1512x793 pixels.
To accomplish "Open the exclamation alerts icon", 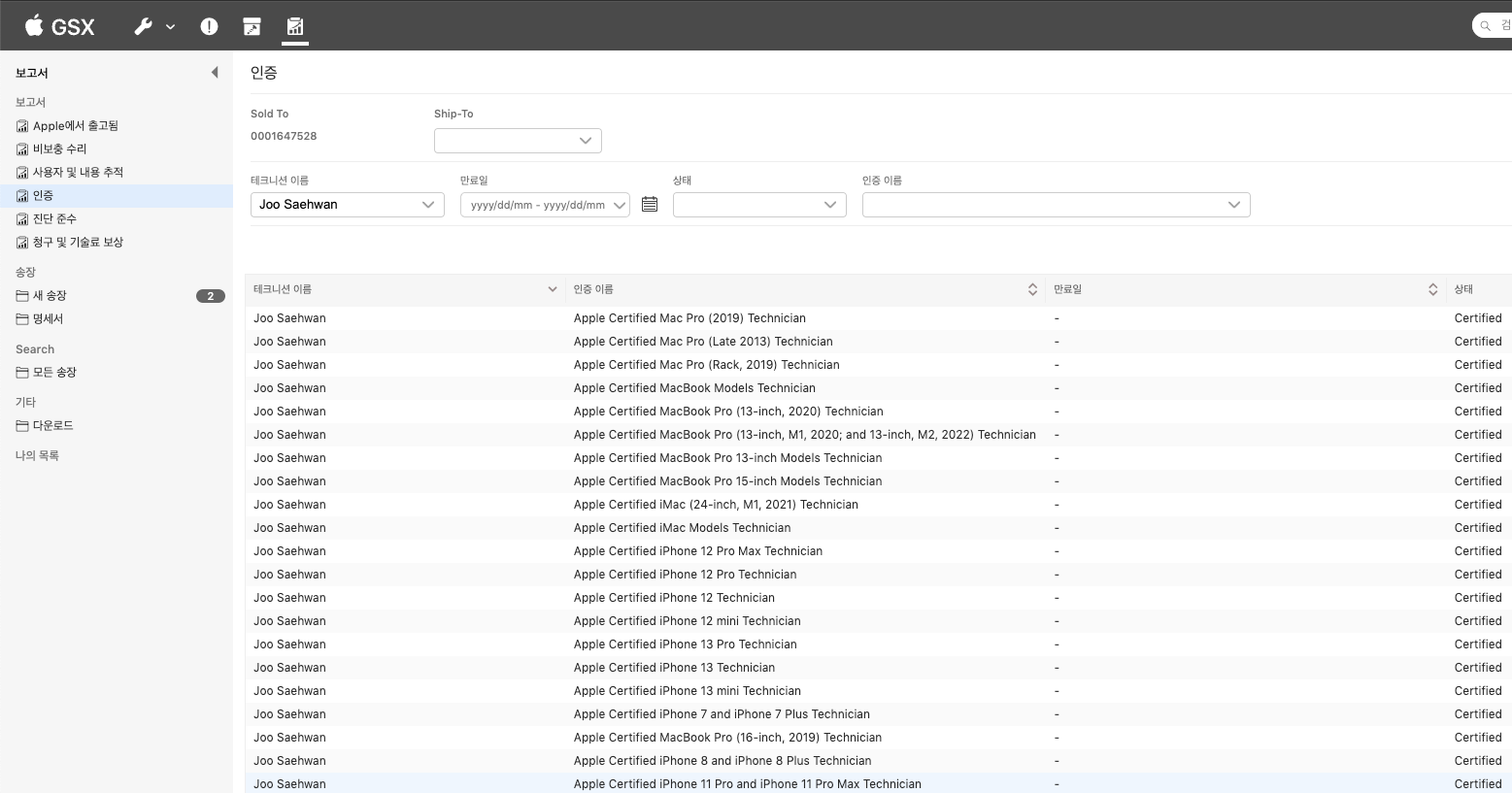I will 209,26.
